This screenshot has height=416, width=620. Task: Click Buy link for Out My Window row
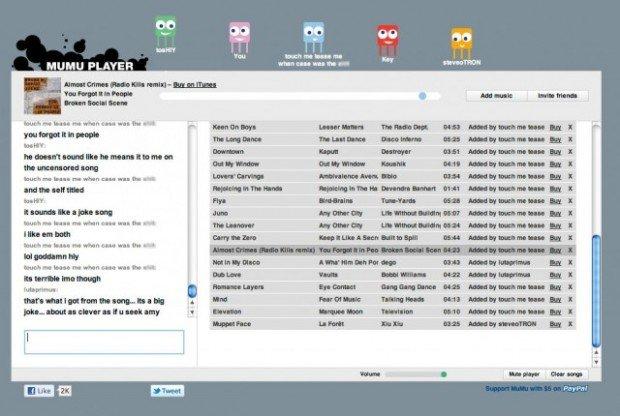coord(555,164)
